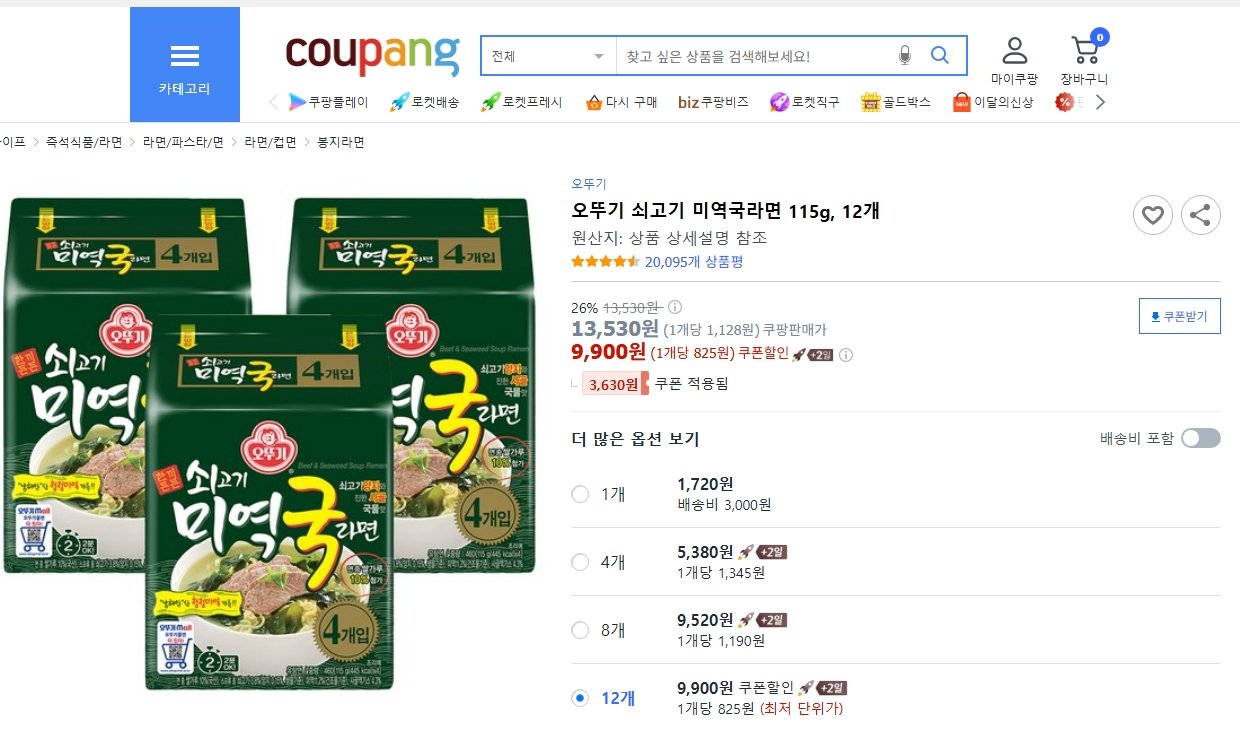Open the 카테고리 hamburger menu
This screenshot has height=734, width=1240.
pos(185,65)
